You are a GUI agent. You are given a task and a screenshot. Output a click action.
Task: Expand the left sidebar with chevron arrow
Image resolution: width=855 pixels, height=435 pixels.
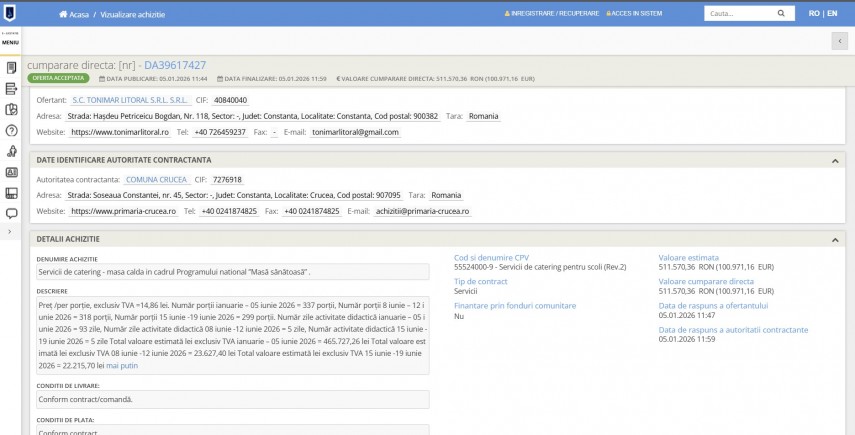click(x=10, y=232)
